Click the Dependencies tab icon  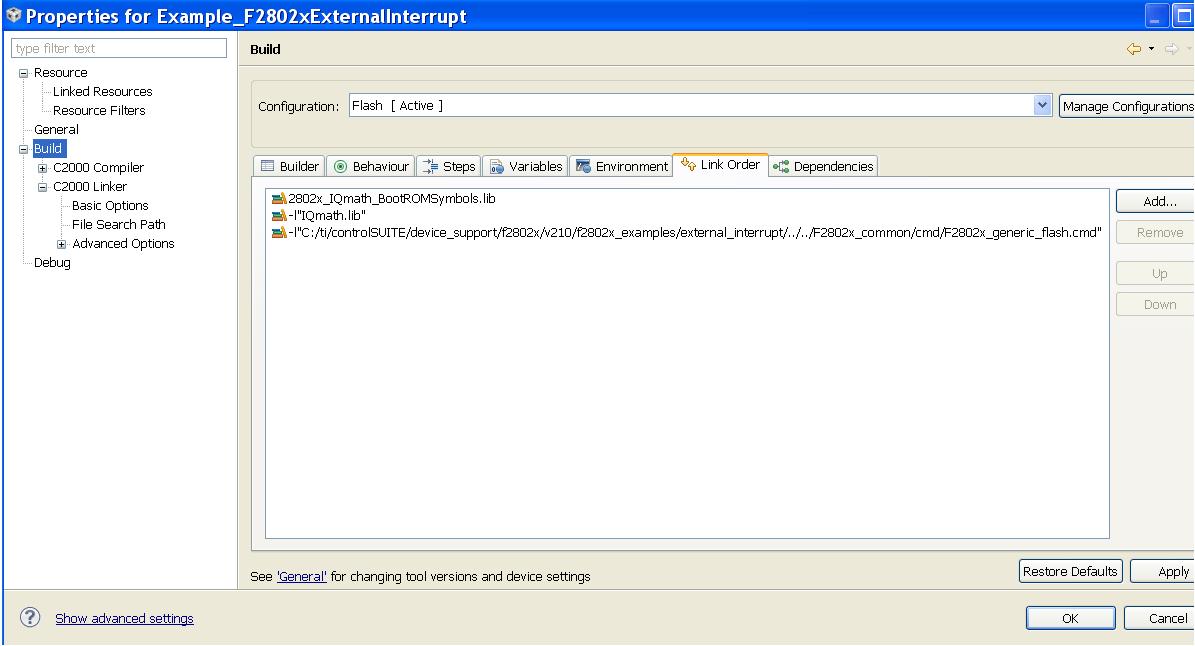(x=782, y=166)
